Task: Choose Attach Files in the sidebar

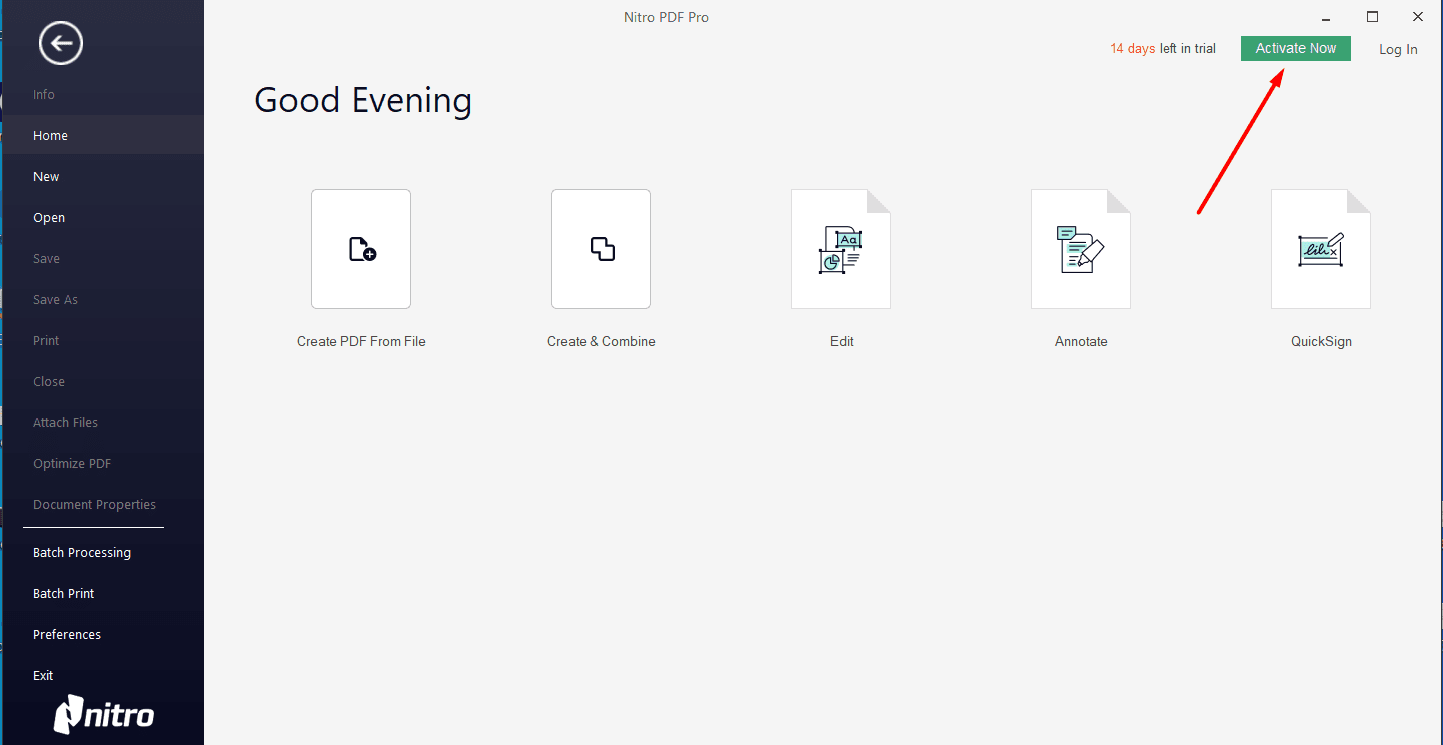Action: [x=65, y=423]
